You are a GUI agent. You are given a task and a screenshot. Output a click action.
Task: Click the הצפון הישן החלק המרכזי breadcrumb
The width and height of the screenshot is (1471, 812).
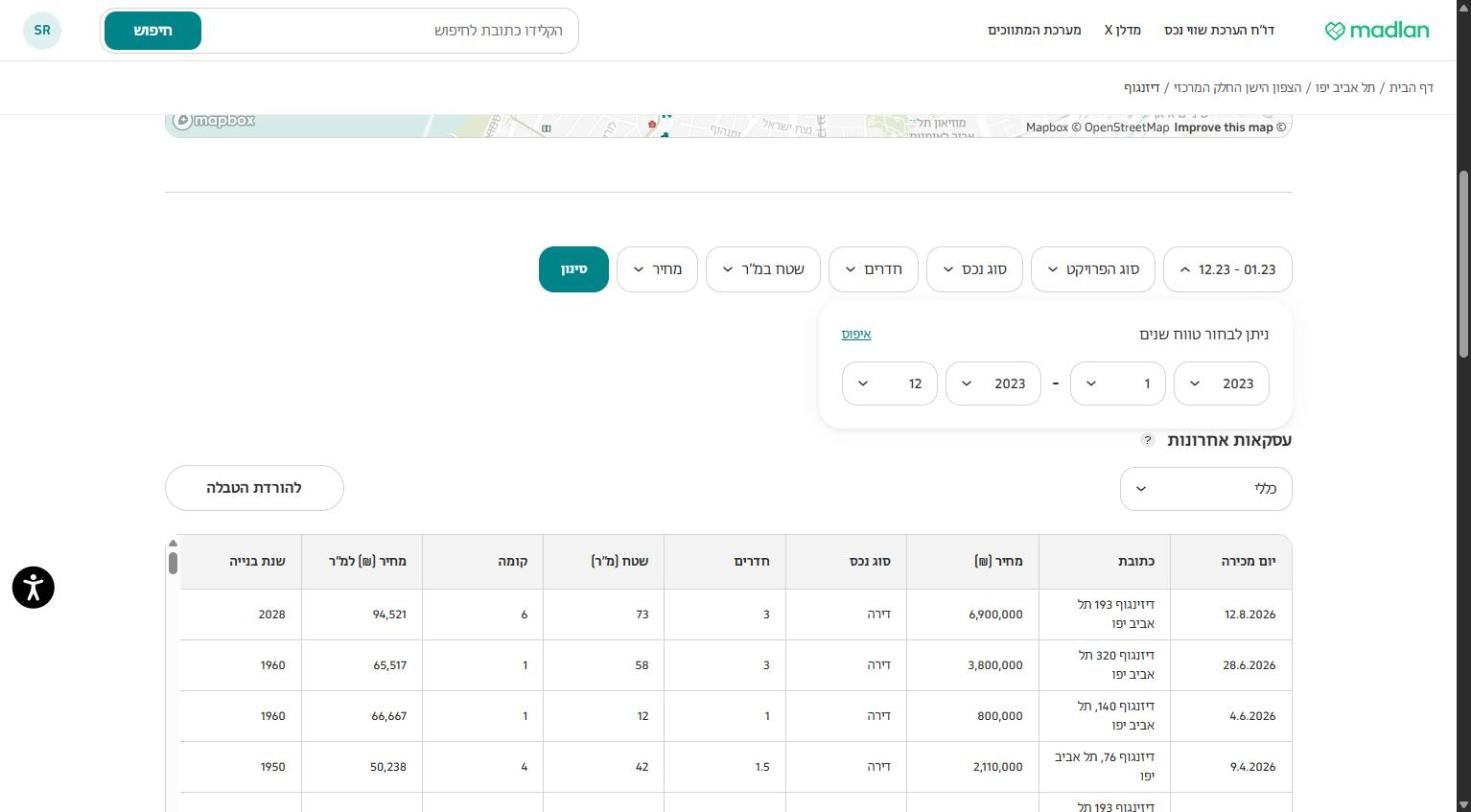coord(1237,88)
